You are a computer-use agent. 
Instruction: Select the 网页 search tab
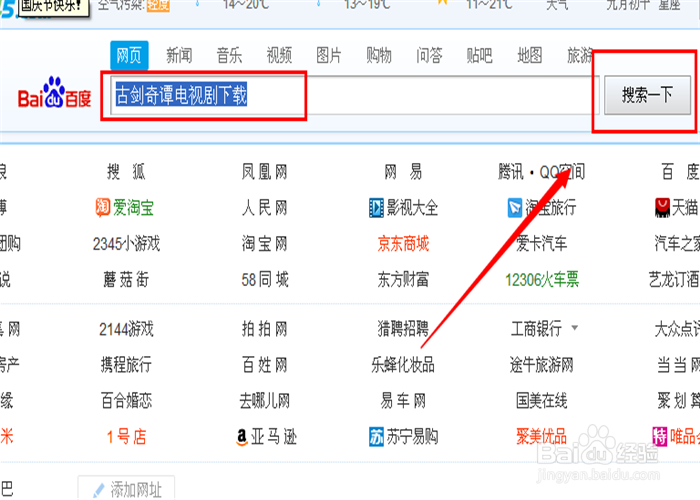pyautogui.click(x=129, y=56)
